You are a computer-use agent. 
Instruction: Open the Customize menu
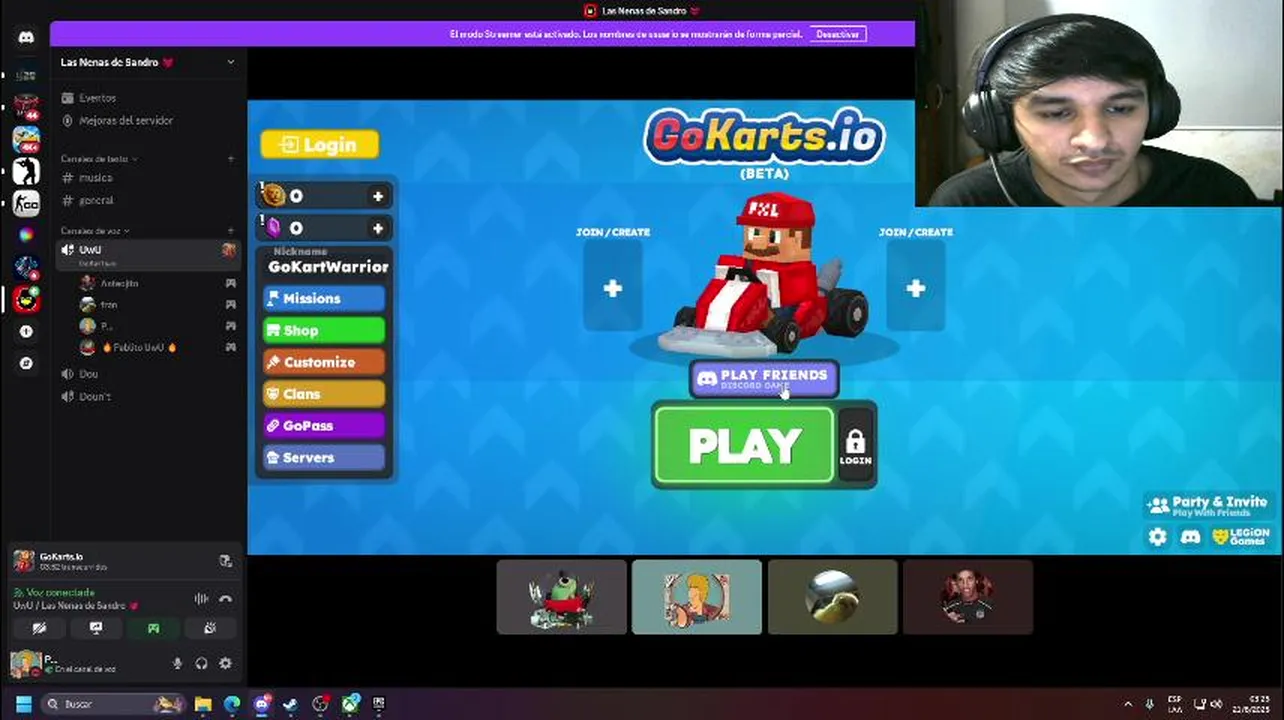pyautogui.click(x=324, y=362)
